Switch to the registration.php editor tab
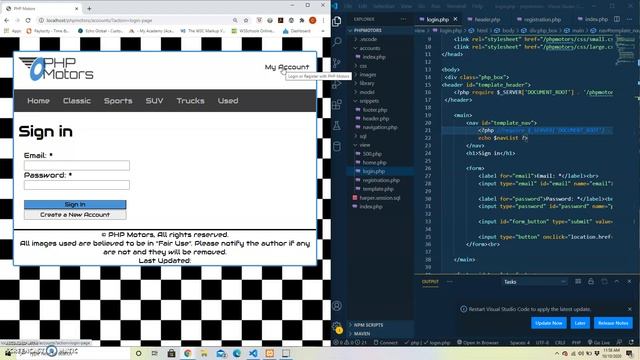 pyautogui.click(x=540, y=19)
